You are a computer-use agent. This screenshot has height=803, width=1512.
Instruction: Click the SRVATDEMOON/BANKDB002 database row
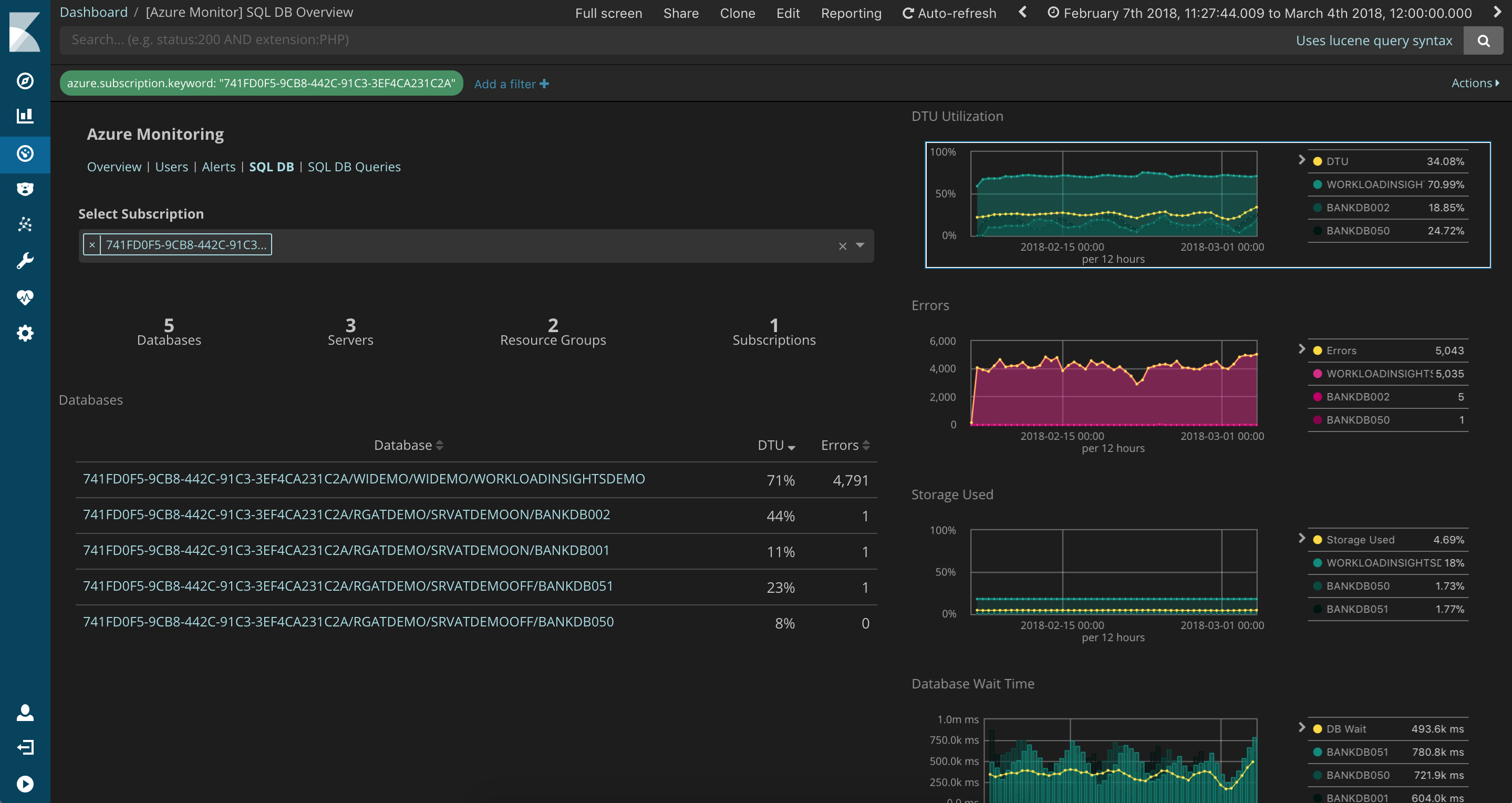[x=476, y=516]
